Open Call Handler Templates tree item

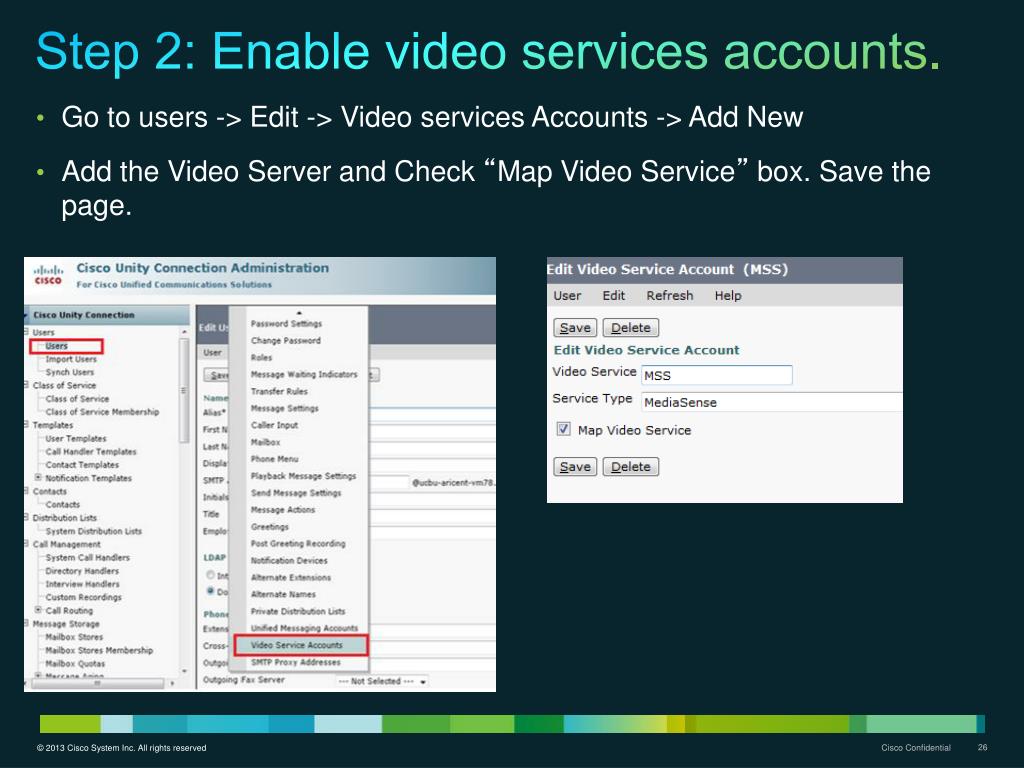(91, 451)
